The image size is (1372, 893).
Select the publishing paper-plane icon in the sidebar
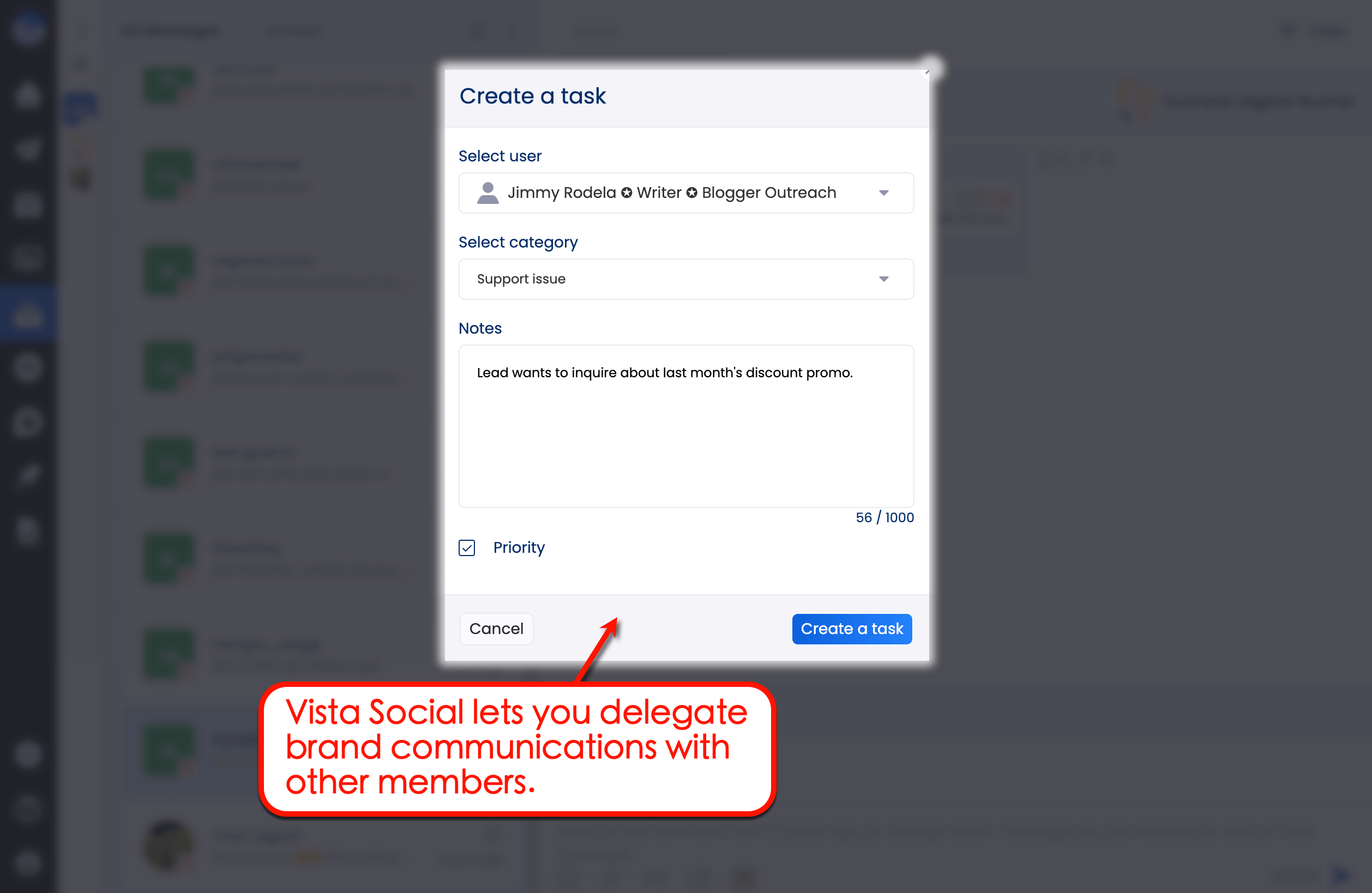tap(28, 149)
